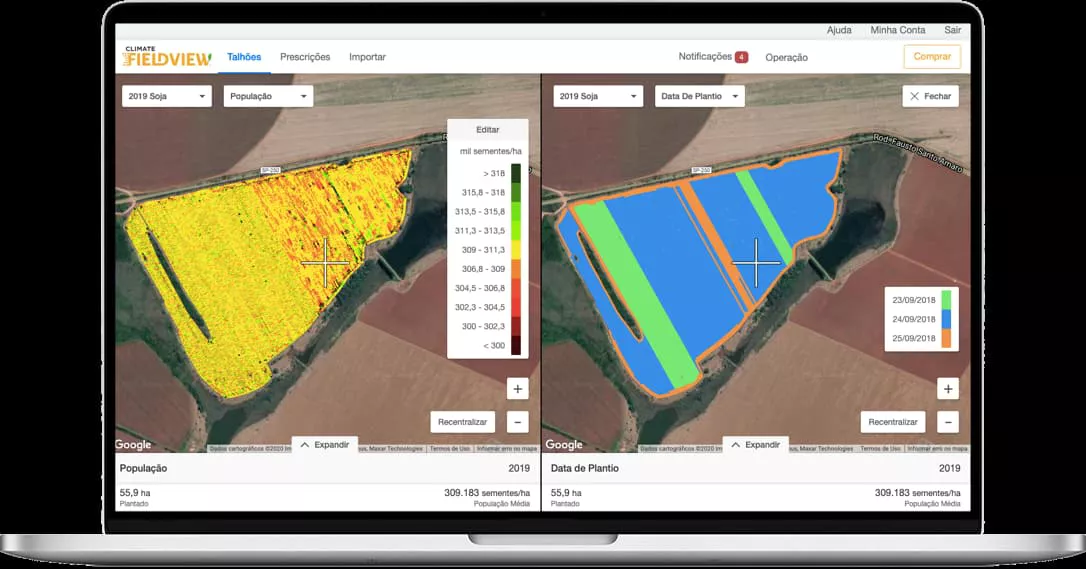
Task: Zoom out on the right planting date map
Action: click(948, 422)
